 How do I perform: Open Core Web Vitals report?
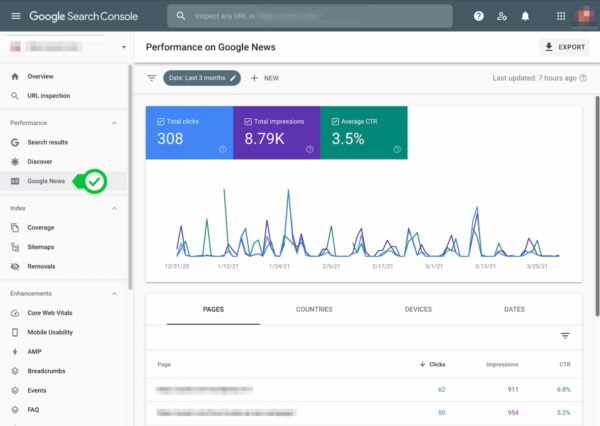click(50, 313)
